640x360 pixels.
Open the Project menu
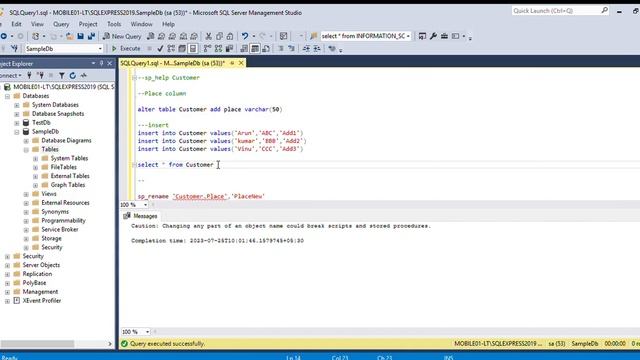point(88,24)
